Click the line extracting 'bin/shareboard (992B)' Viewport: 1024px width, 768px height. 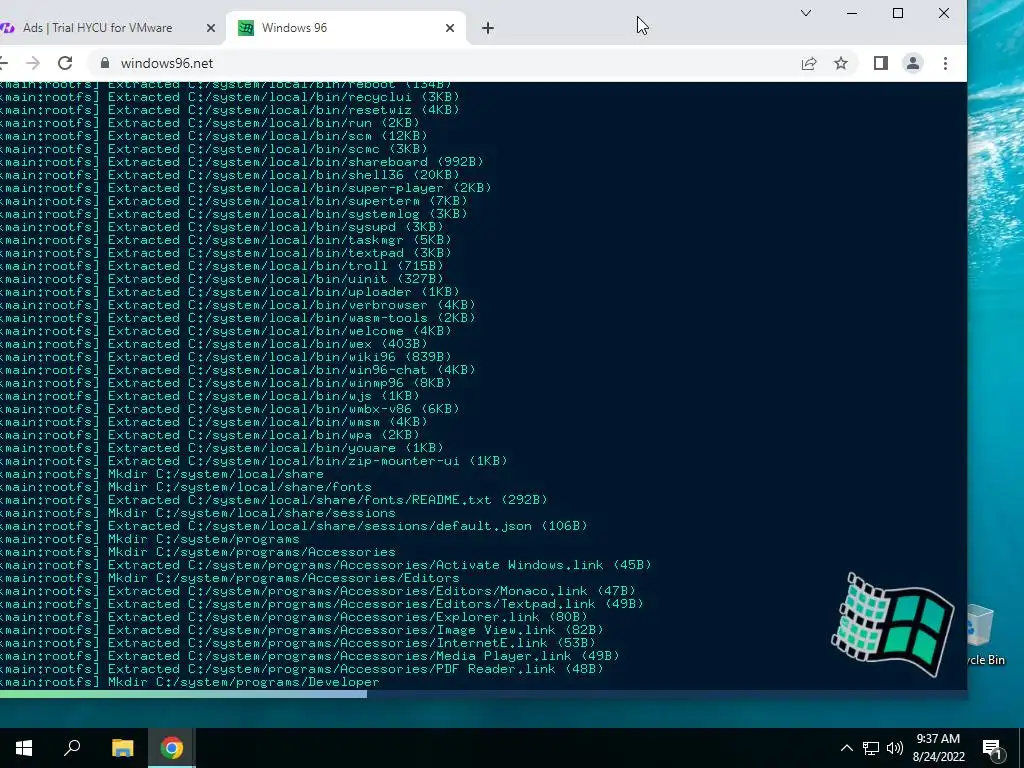pos(242,162)
